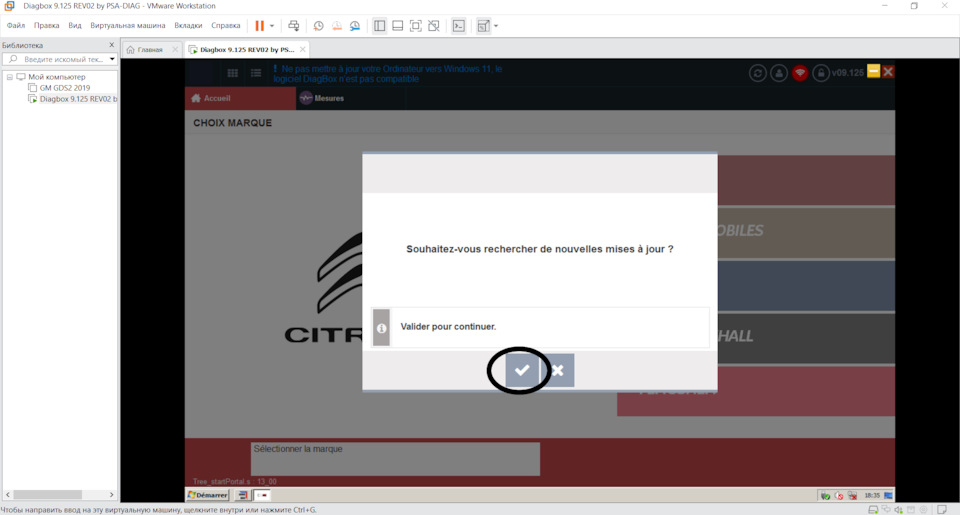Switch to the Diagbox 9.125 REV02 tab

coord(247,50)
